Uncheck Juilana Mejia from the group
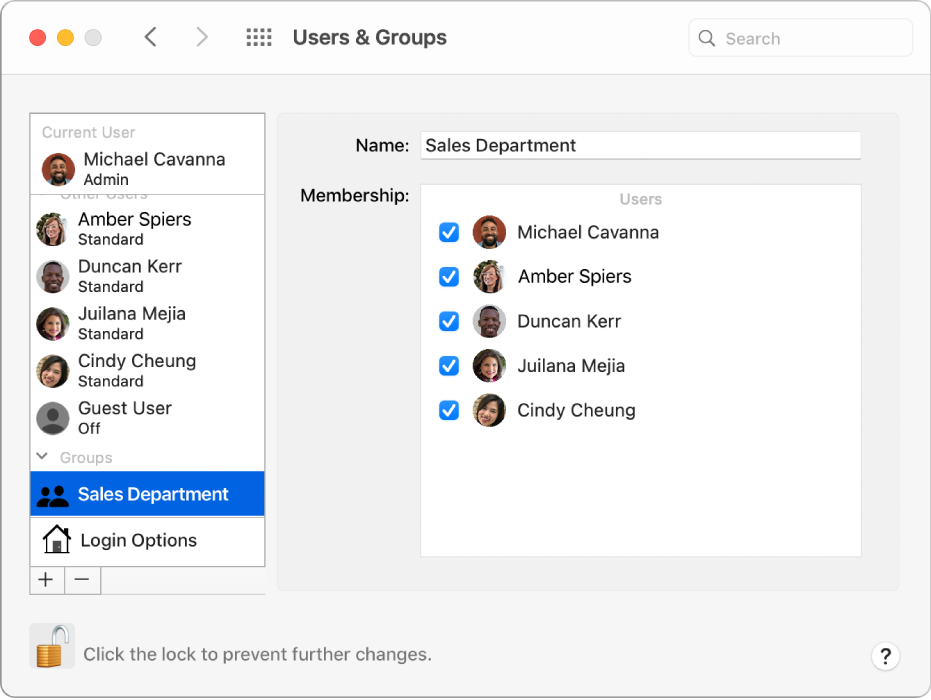Viewport: 931px width, 700px height. tap(448, 366)
